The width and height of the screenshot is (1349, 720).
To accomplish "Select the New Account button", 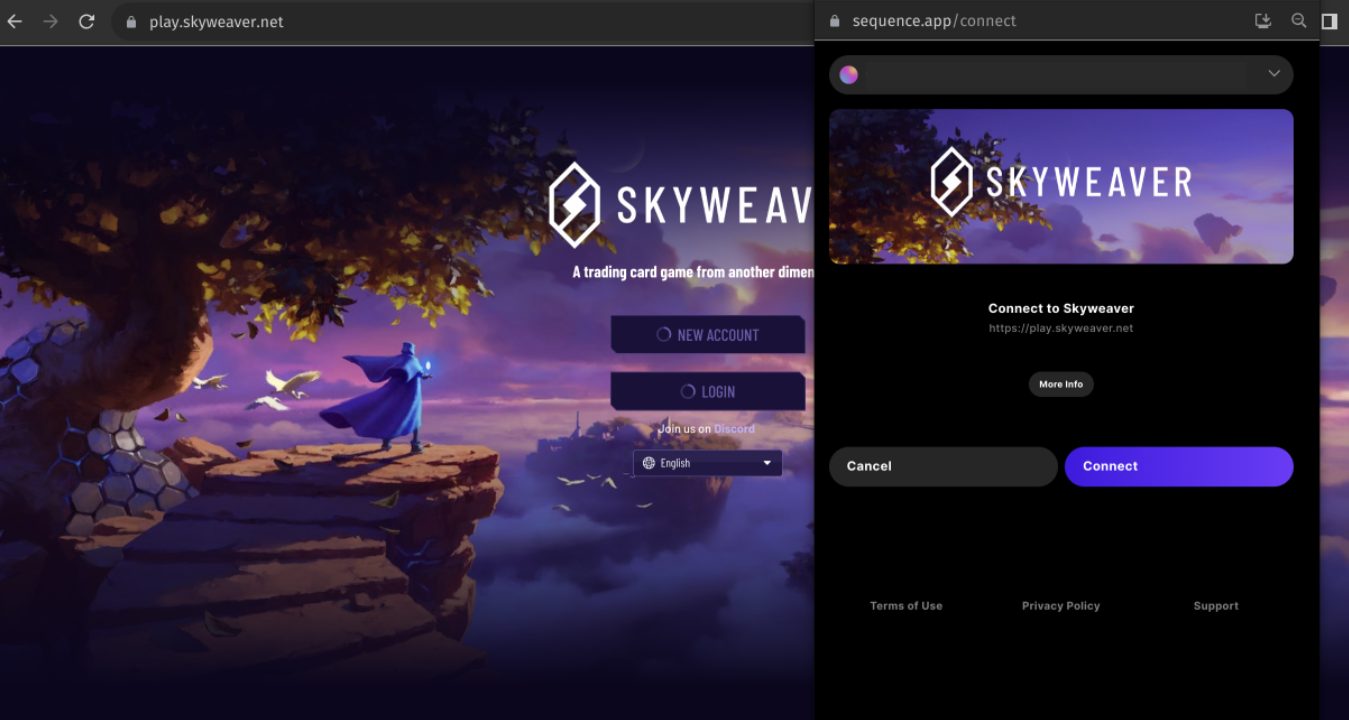I will pyautogui.click(x=707, y=335).
